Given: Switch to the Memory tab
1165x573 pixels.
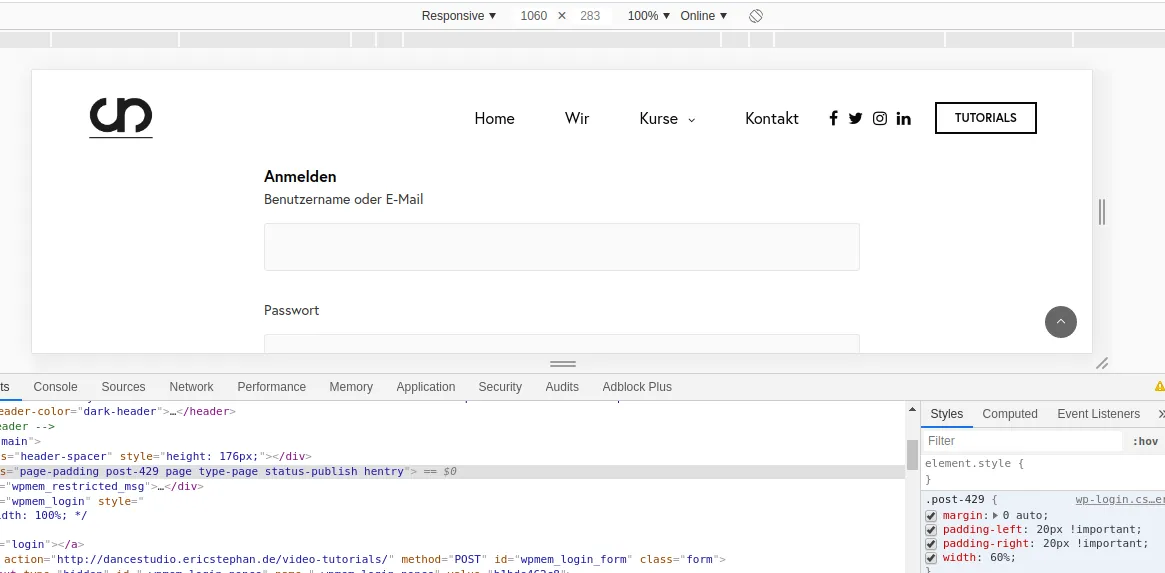Looking at the screenshot, I should (x=351, y=386).
